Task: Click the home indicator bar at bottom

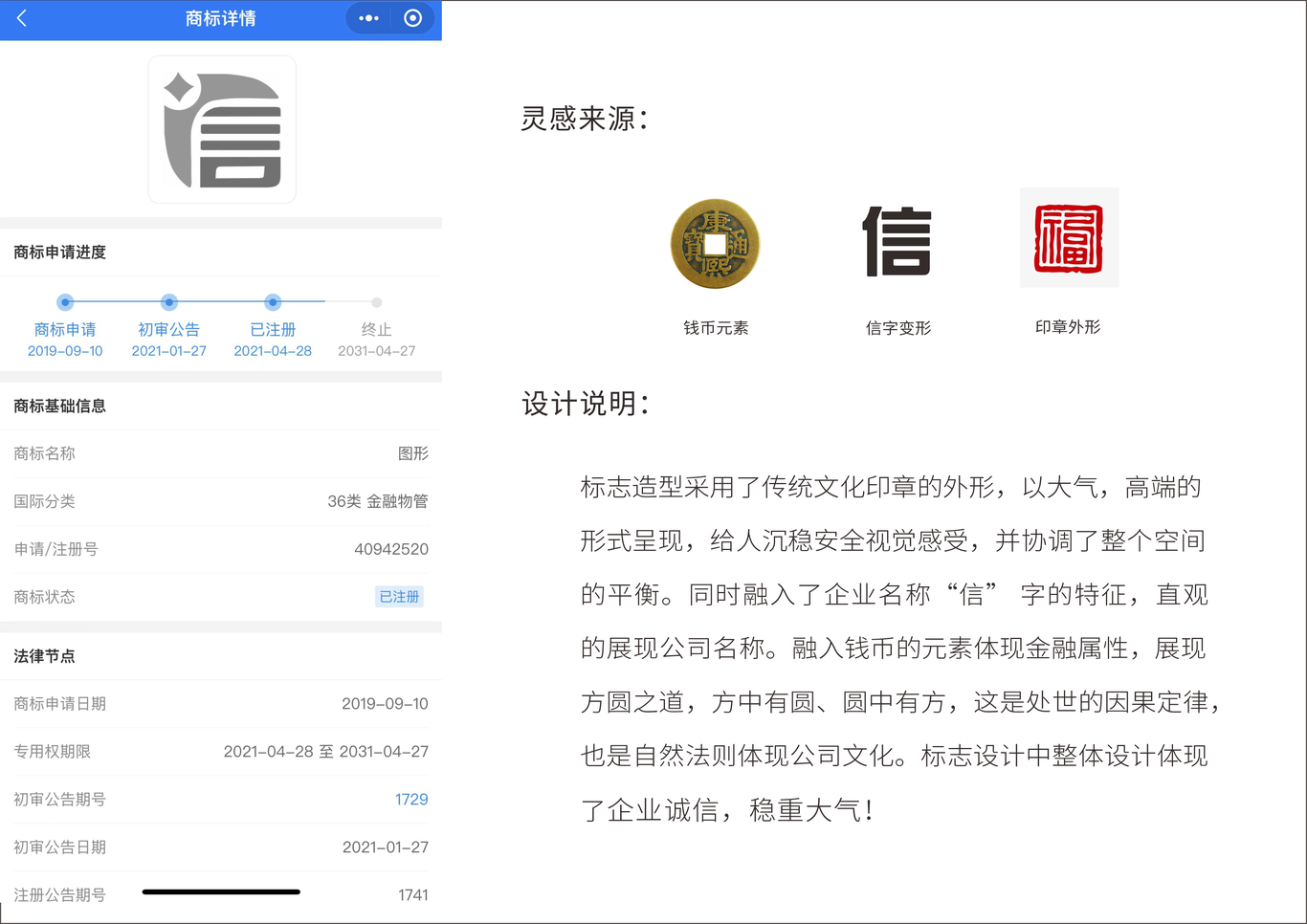Action: (x=221, y=891)
